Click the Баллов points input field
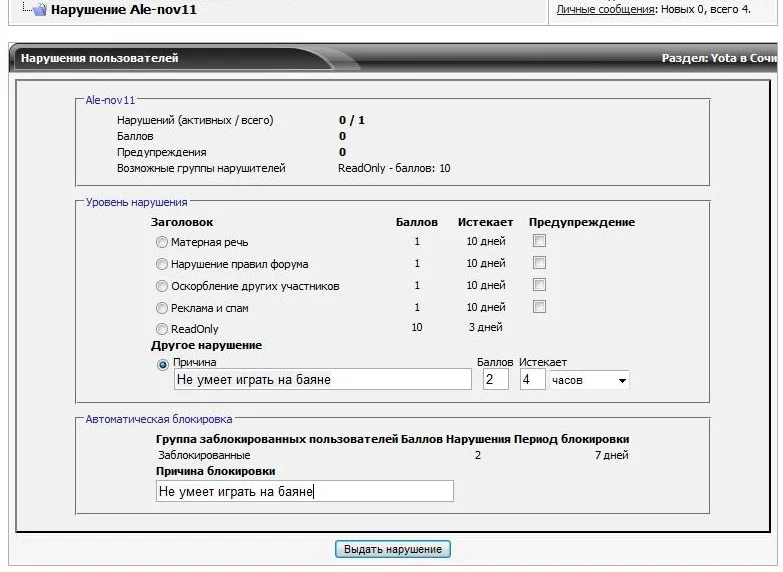783x572 pixels. click(x=495, y=380)
